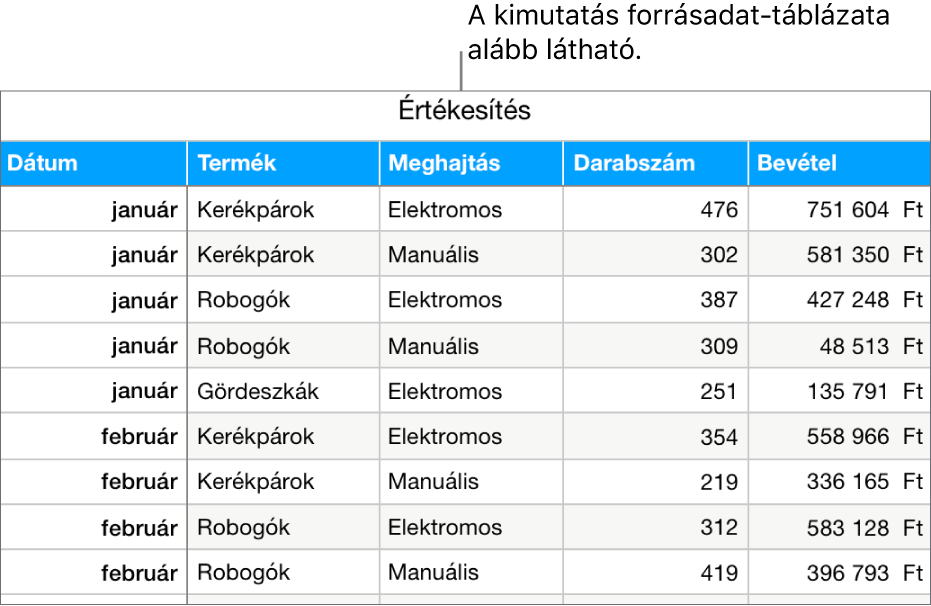Screen dimensions: 931x606
Task: Select the Termék column header
Action: tap(236, 163)
